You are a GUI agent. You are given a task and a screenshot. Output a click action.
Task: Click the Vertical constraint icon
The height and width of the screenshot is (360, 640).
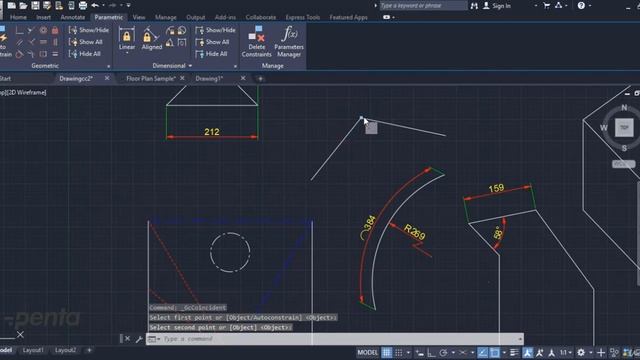[55, 42]
